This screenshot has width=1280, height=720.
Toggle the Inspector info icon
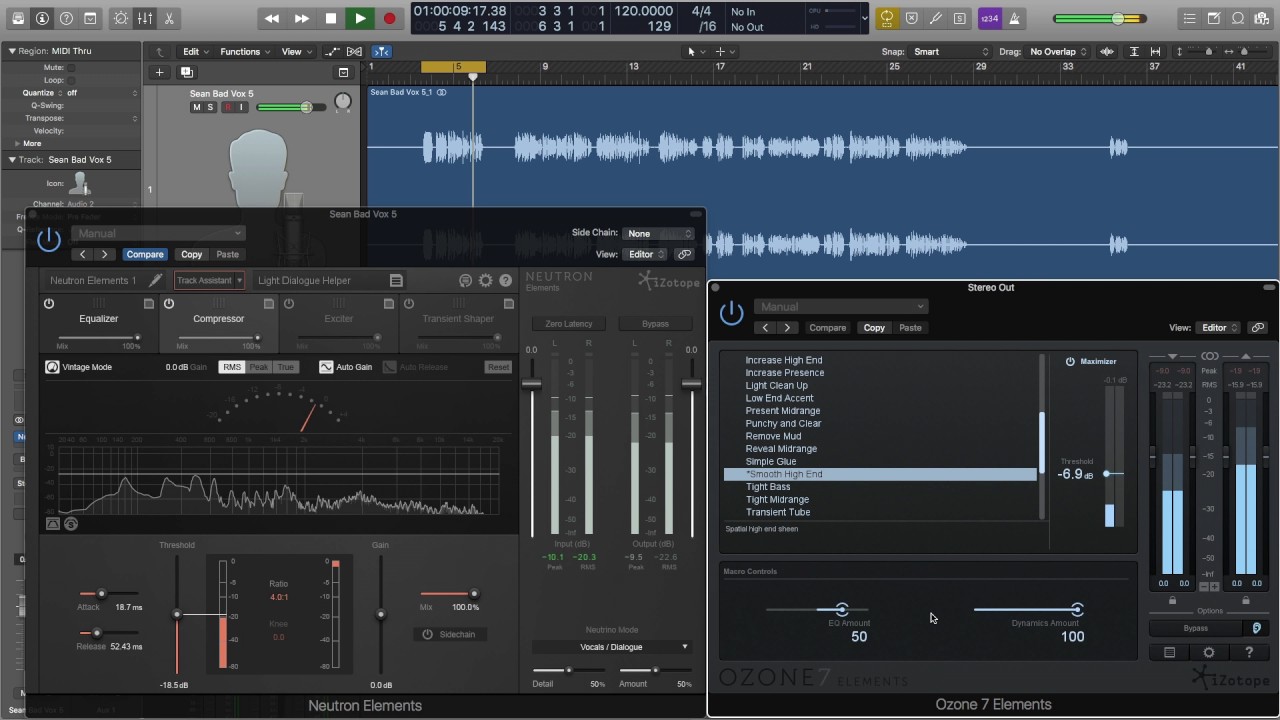click(42, 18)
